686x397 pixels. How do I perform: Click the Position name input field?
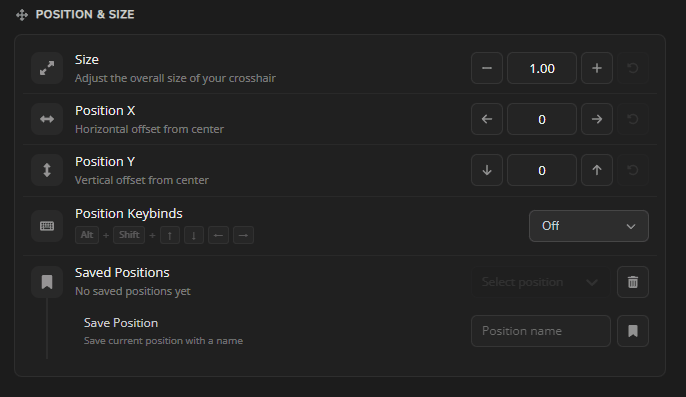pos(541,331)
